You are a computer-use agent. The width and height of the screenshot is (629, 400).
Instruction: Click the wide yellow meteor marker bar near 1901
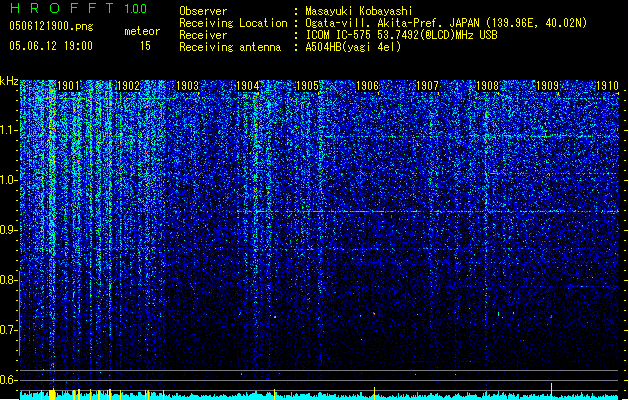pyautogui.click(x=52, y=394)
